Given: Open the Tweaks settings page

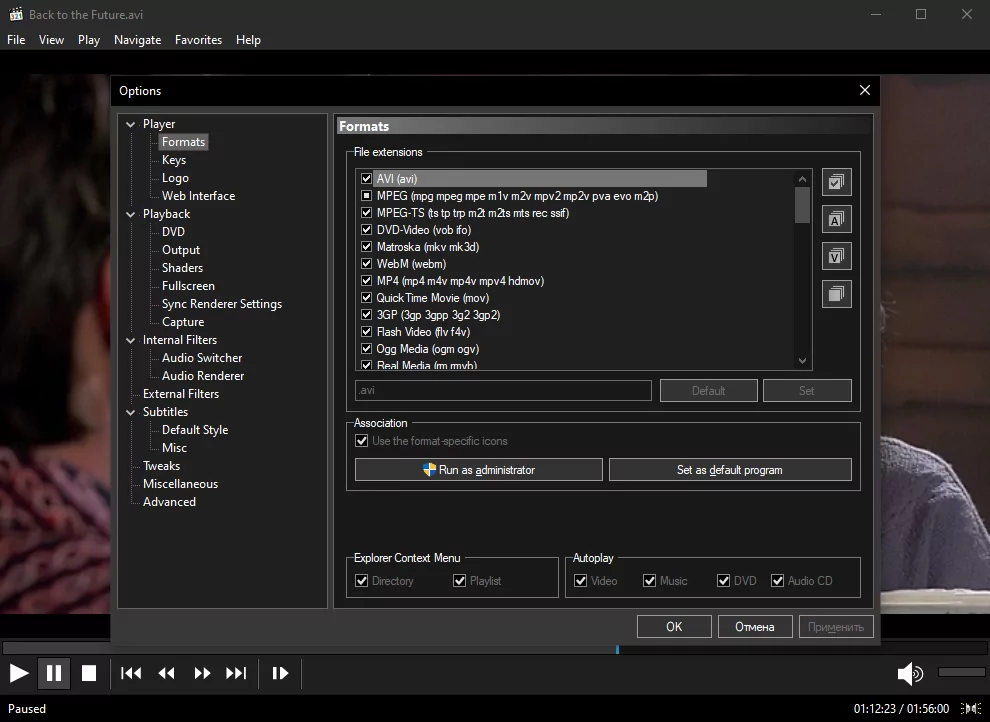Looking at the screenshot, I should (161, 466).
